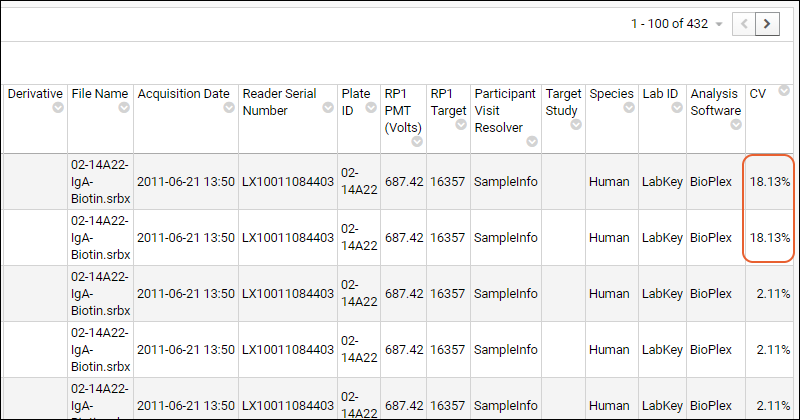
Task: Select the second row's 18.13% CV value
Action: pyautogui.click(x=770, y=238)
